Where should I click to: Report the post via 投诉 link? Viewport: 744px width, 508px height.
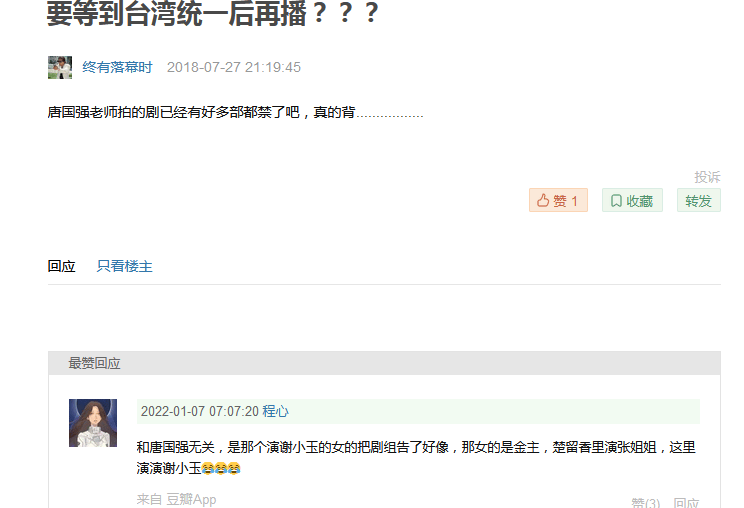pos(707,177)
